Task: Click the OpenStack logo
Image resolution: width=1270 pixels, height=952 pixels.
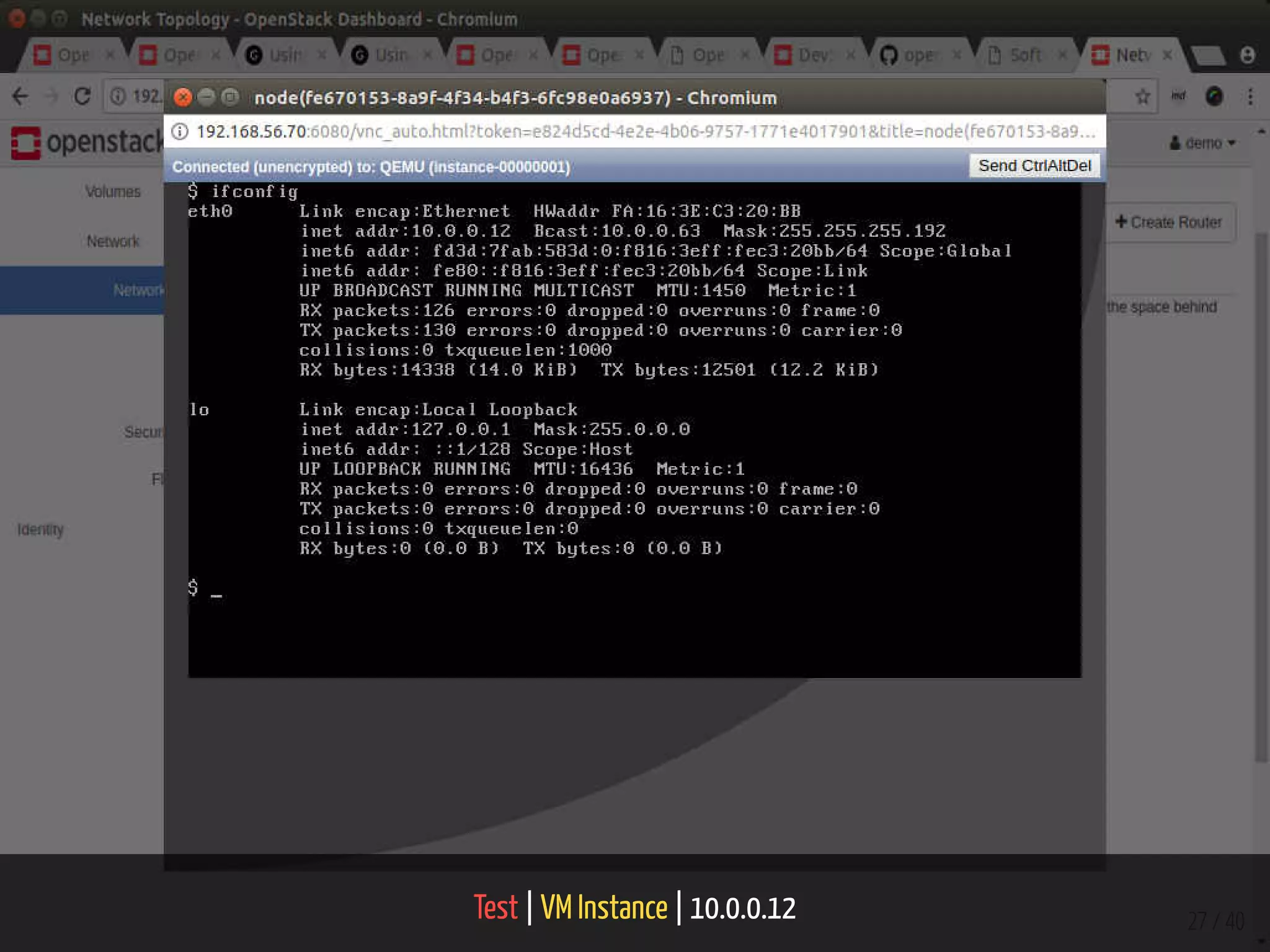Action: pyautogui.click(x=87, y=143)
